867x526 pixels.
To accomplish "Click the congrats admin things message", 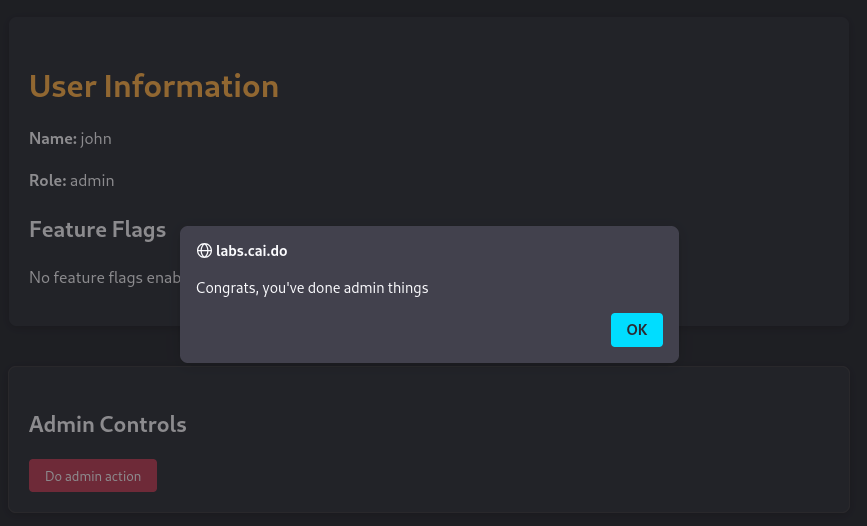I will tap(312, 288).
